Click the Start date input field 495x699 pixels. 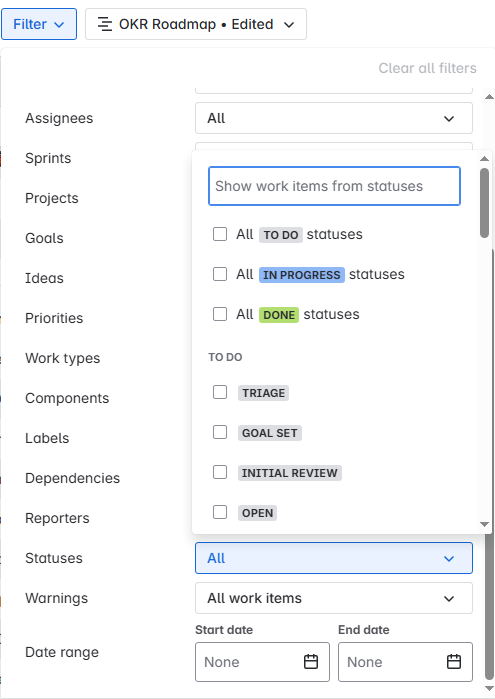coord(262,662)
